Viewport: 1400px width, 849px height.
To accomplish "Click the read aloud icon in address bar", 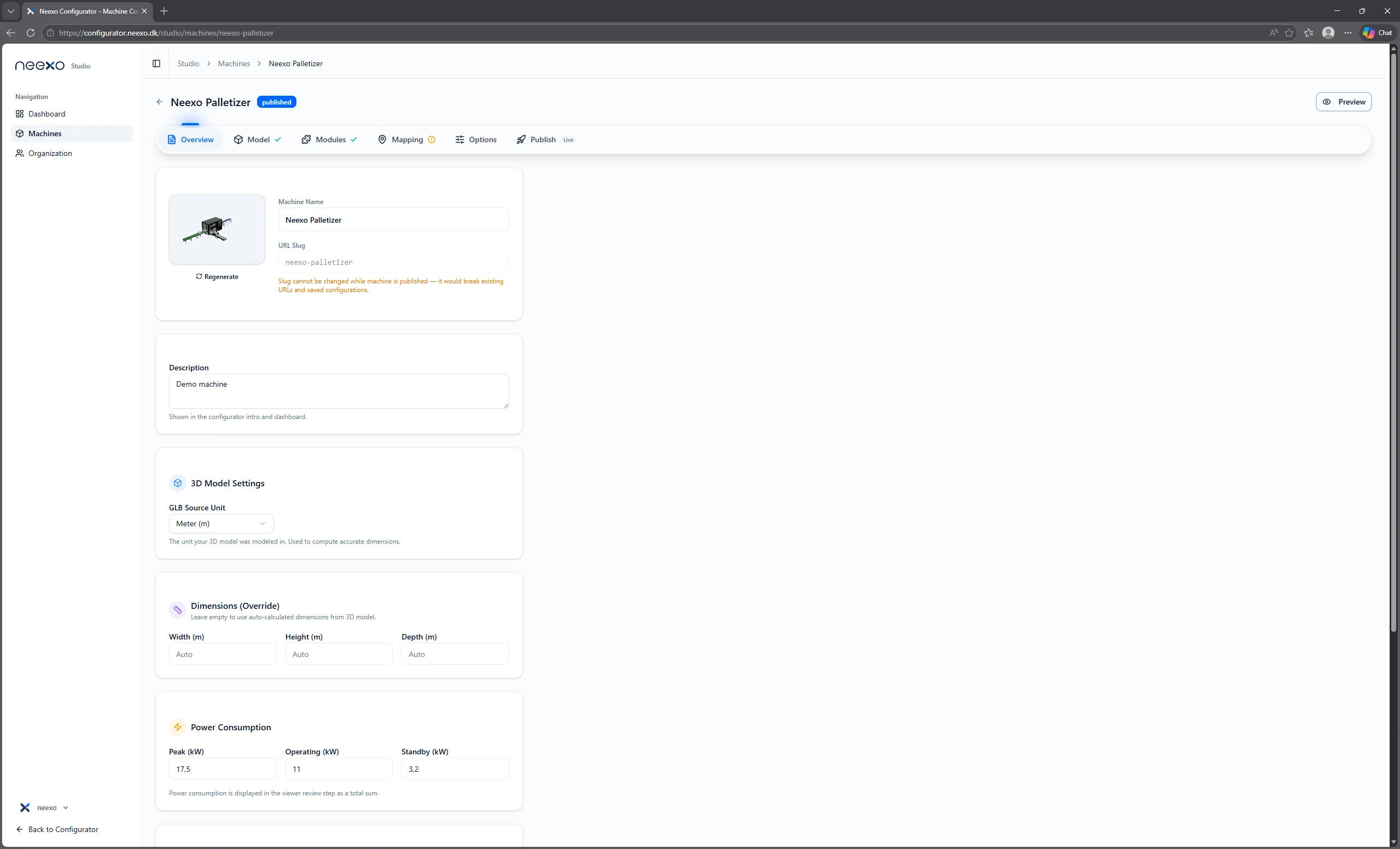I will point(1274,33).
